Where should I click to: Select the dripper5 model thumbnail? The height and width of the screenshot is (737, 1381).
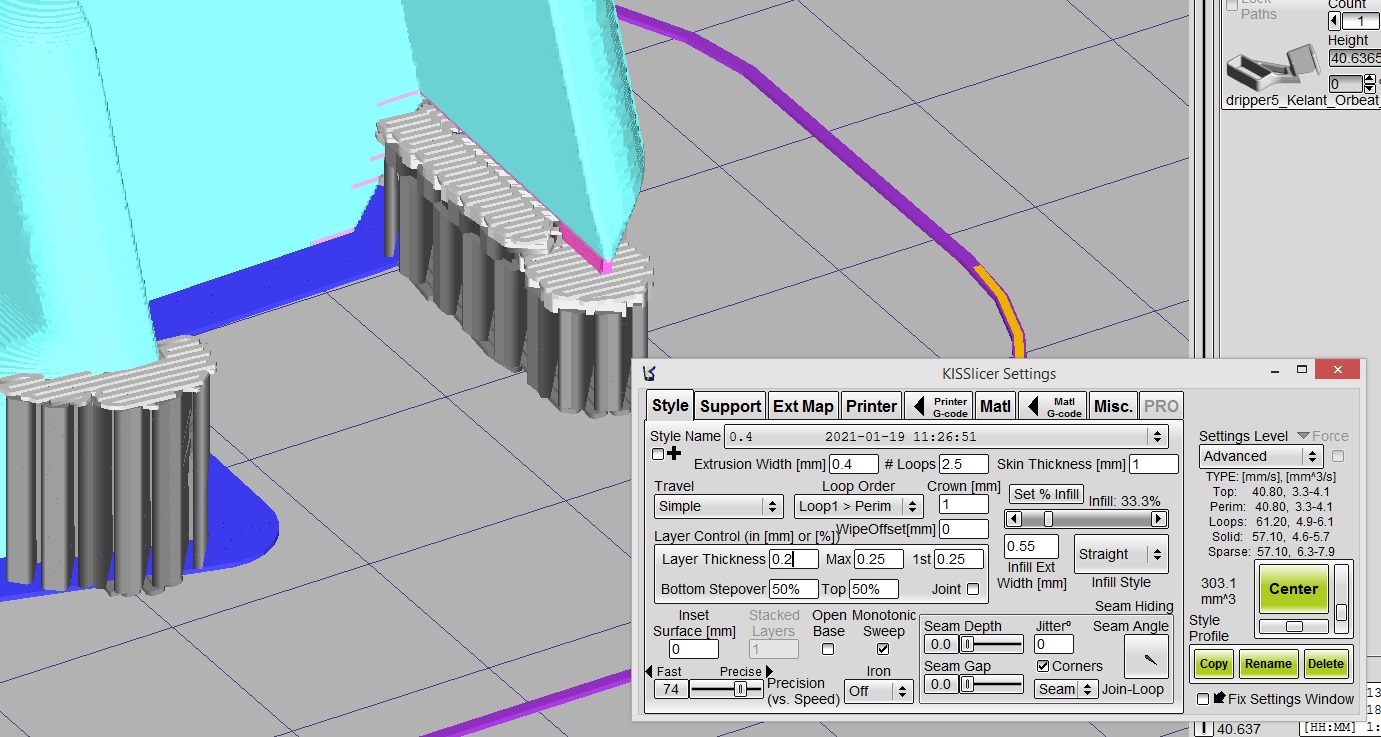pyautogui.click(x=1268, y=68)
